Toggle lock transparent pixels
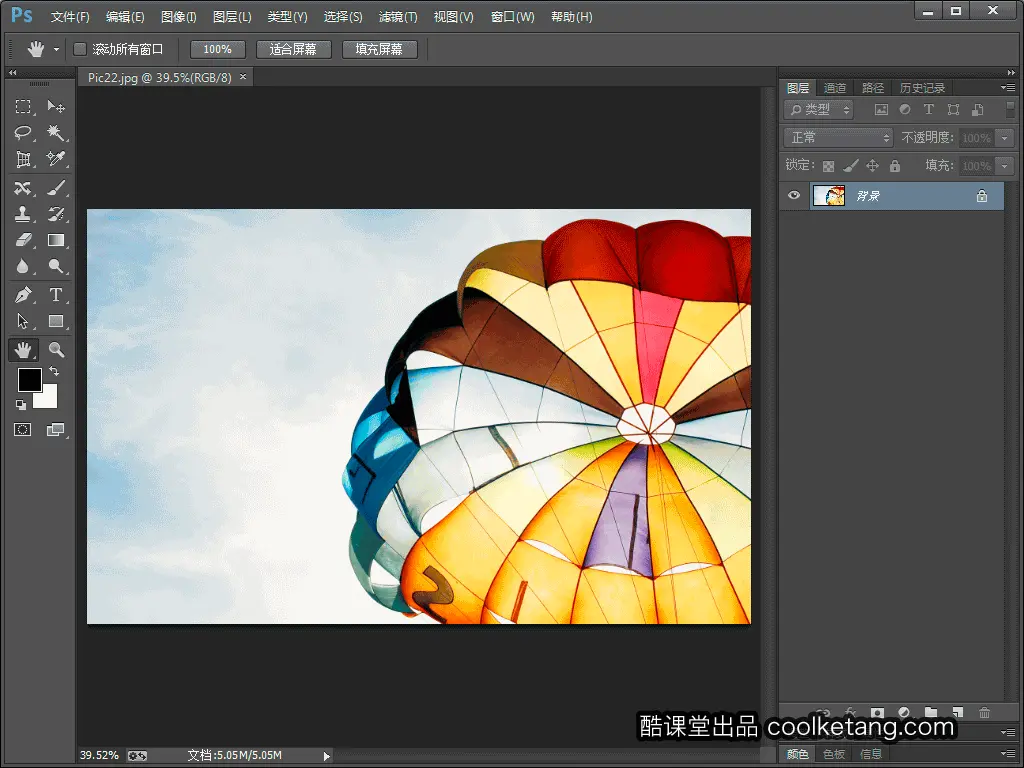1024x768 pixels. [828, 166]
